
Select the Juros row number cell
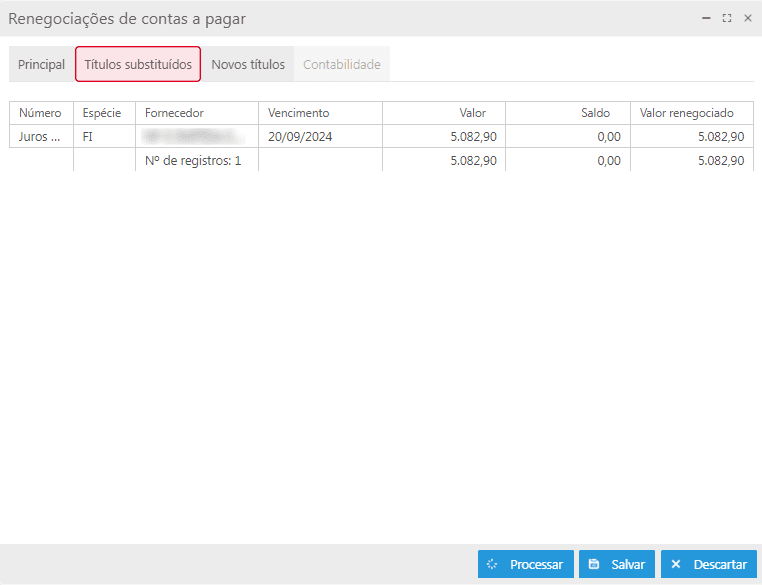(40, 137)
